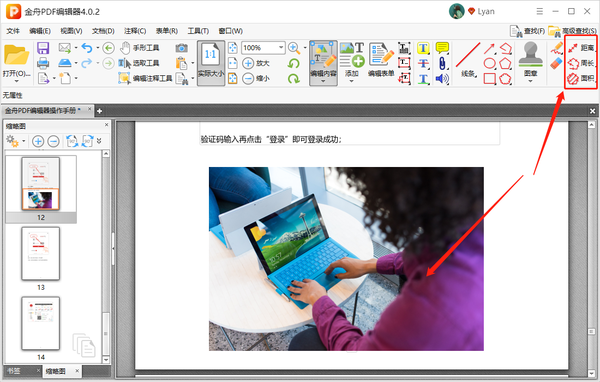600x382 pixels.
Task: Click the save floppy disk icon
Action: (43, 48)
